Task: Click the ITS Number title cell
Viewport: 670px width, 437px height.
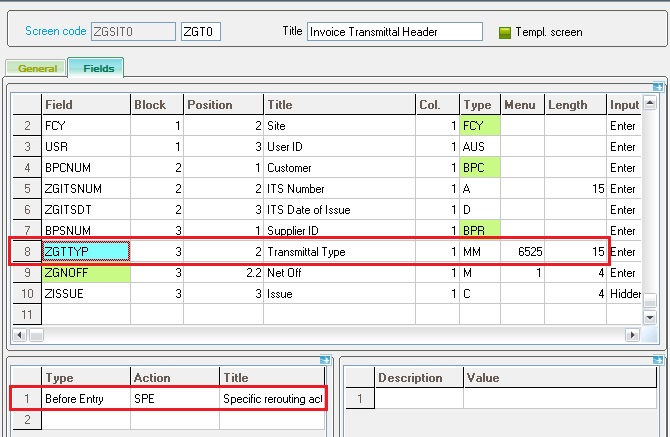Action: pos(340,188)
